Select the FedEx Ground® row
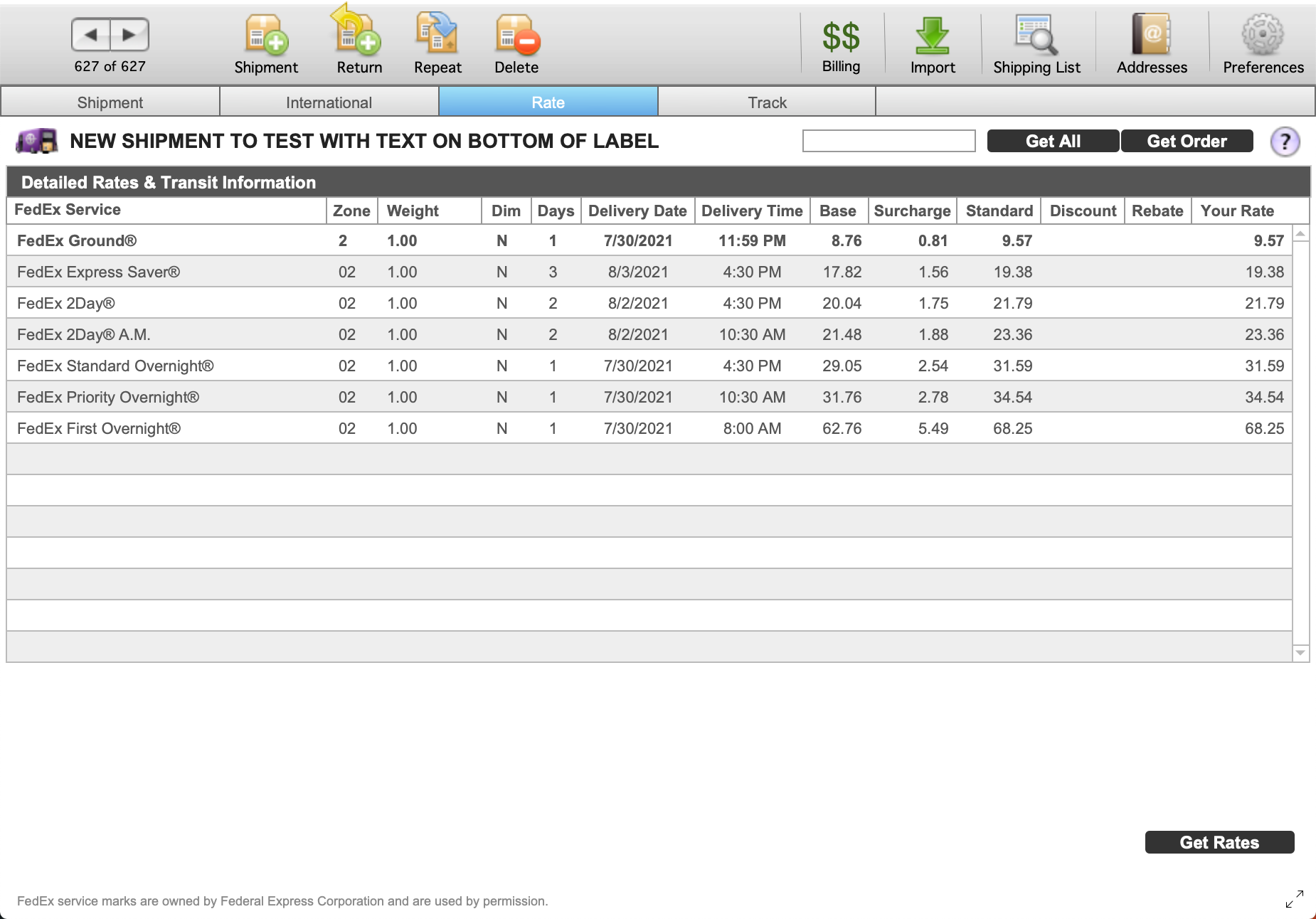This screenshot has width=1316, height=919. tap(649, 240)
